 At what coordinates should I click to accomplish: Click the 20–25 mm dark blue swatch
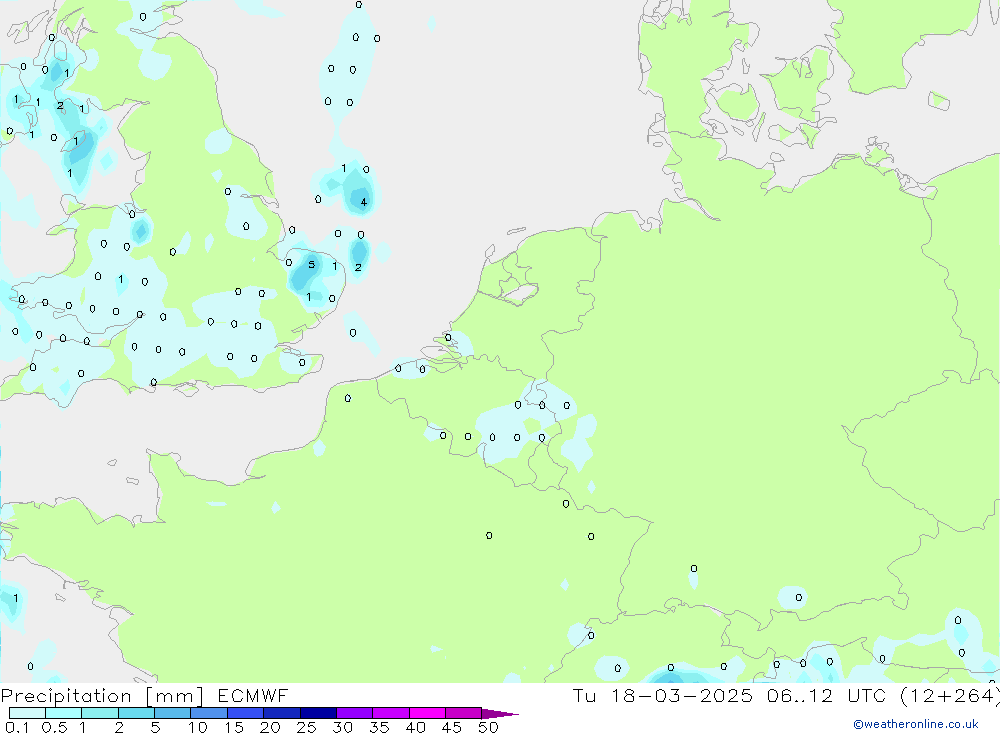282,713
